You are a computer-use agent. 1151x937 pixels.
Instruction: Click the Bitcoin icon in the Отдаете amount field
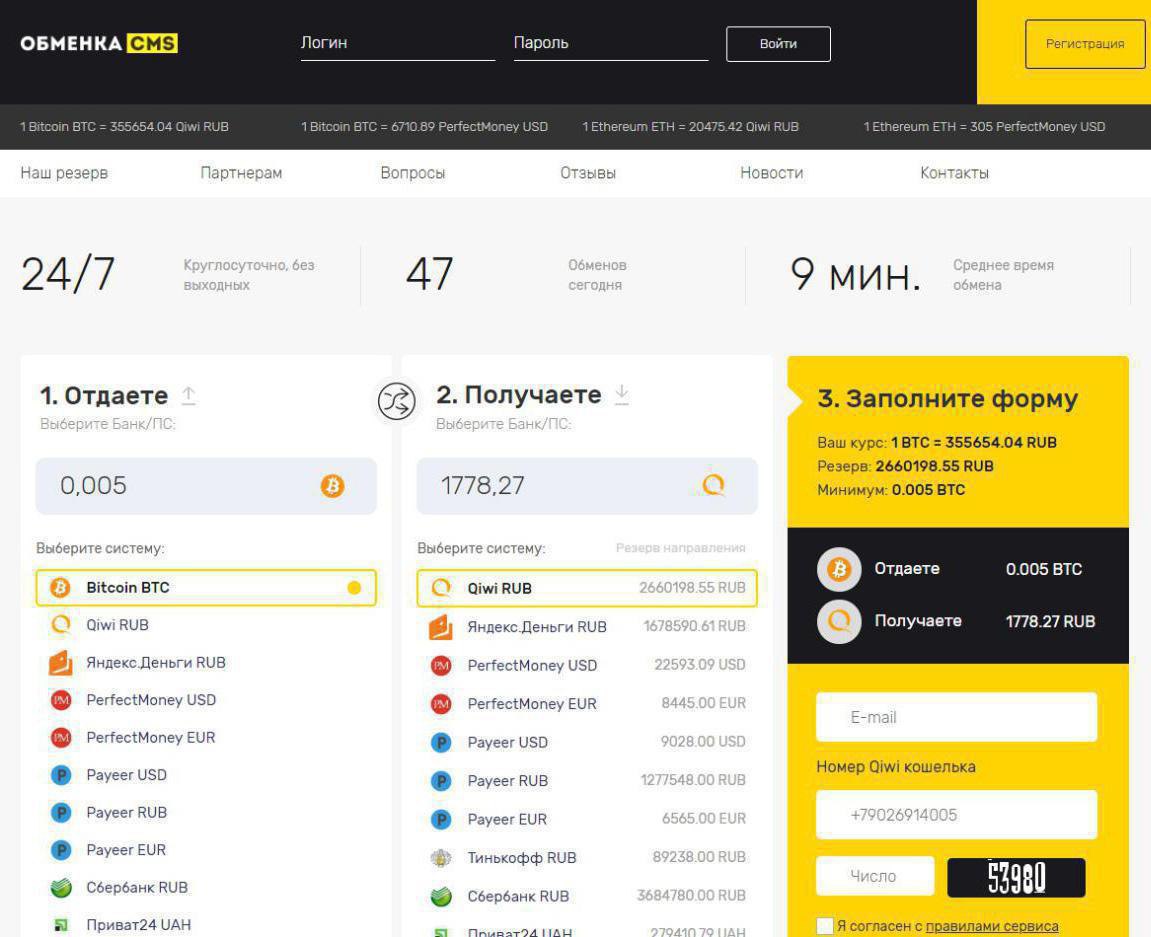click(333, 485)
